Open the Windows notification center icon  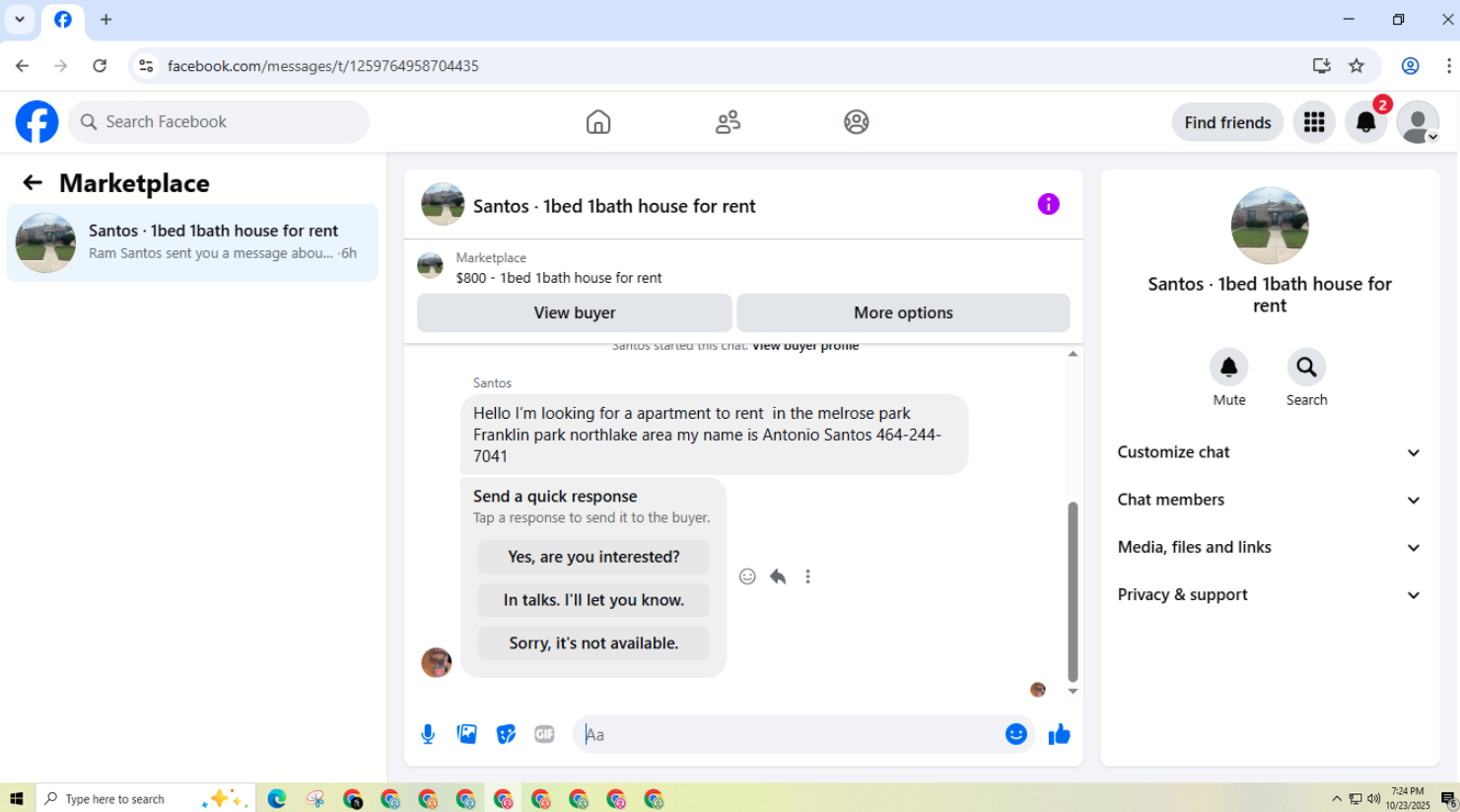click(1449, 799)
